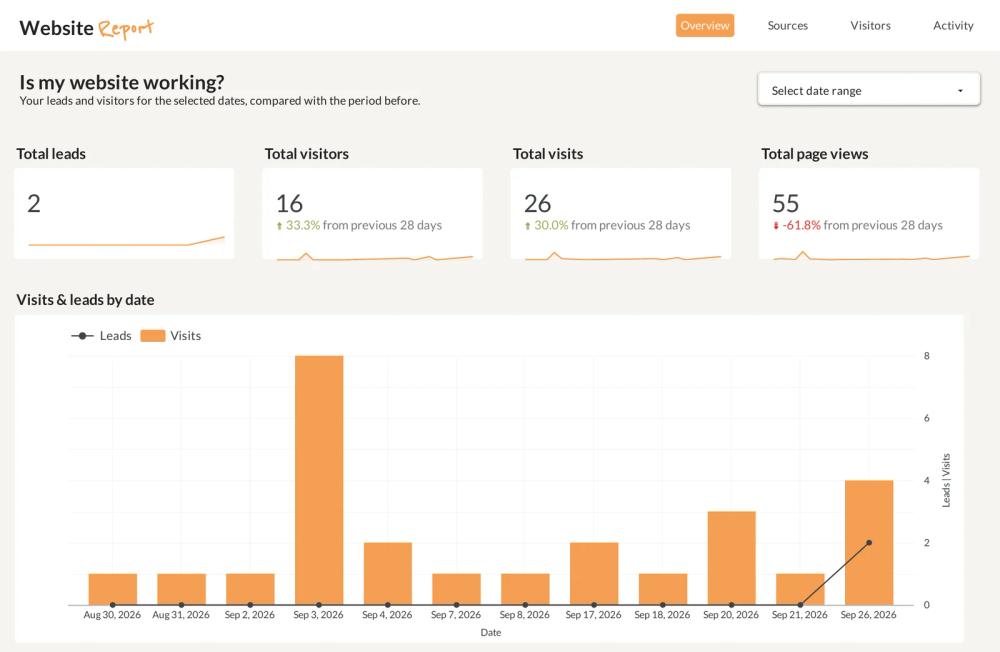
Task: Go to the Visitors tab
Action: [870, 26]
